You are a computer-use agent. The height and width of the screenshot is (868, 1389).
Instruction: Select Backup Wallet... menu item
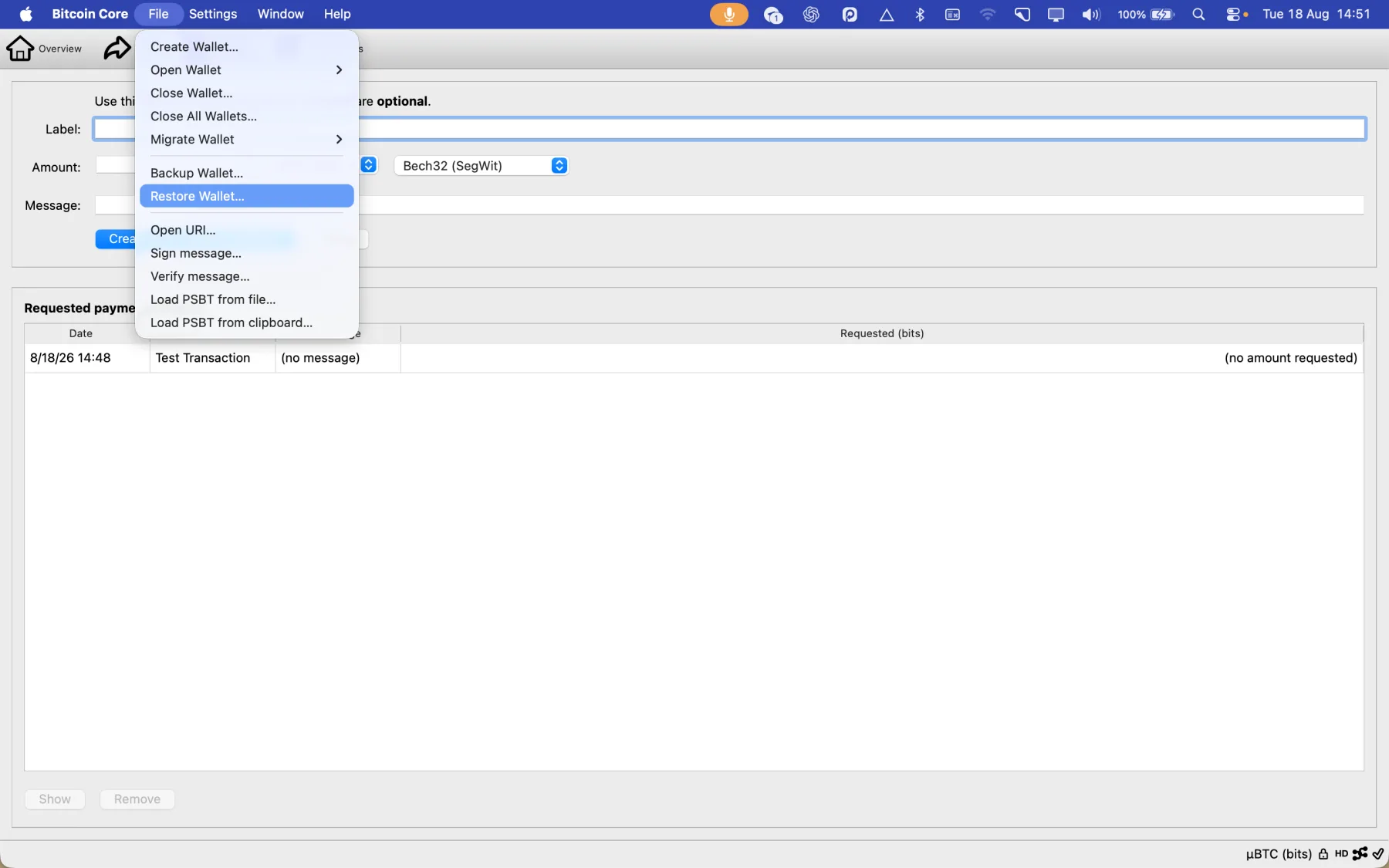[x=247, y=173]
